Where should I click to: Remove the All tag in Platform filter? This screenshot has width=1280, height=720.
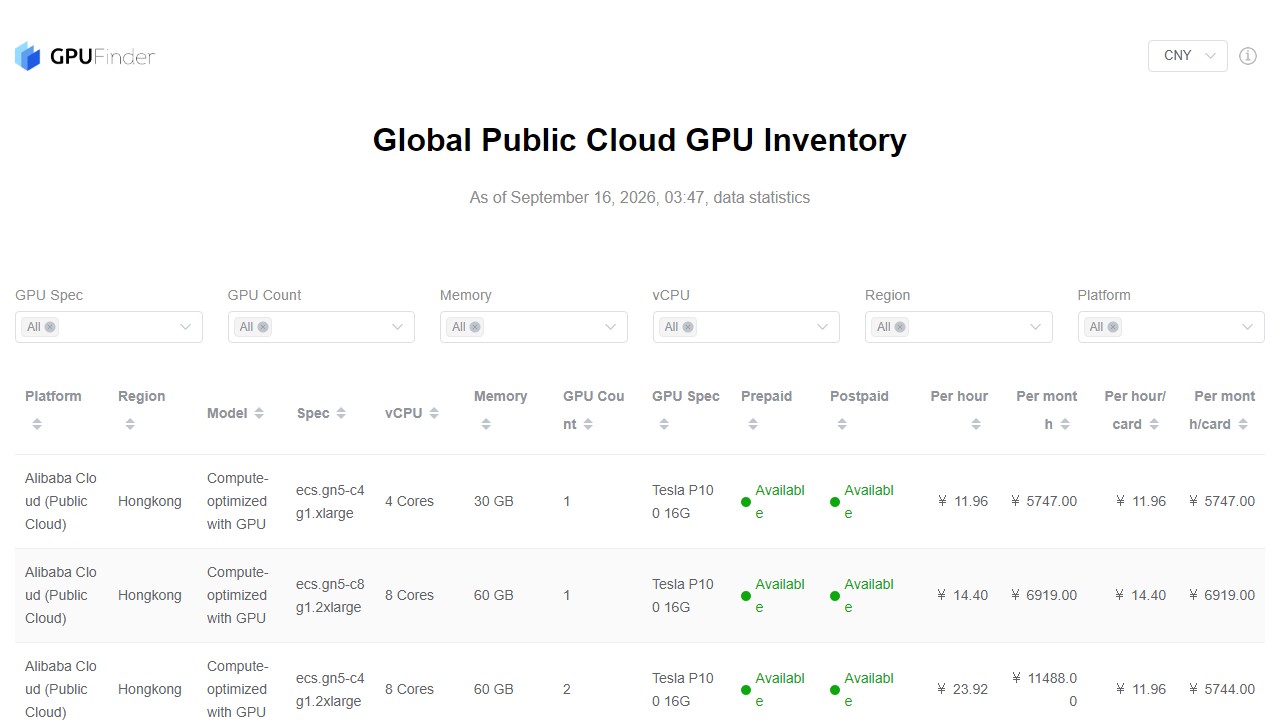1113,327
